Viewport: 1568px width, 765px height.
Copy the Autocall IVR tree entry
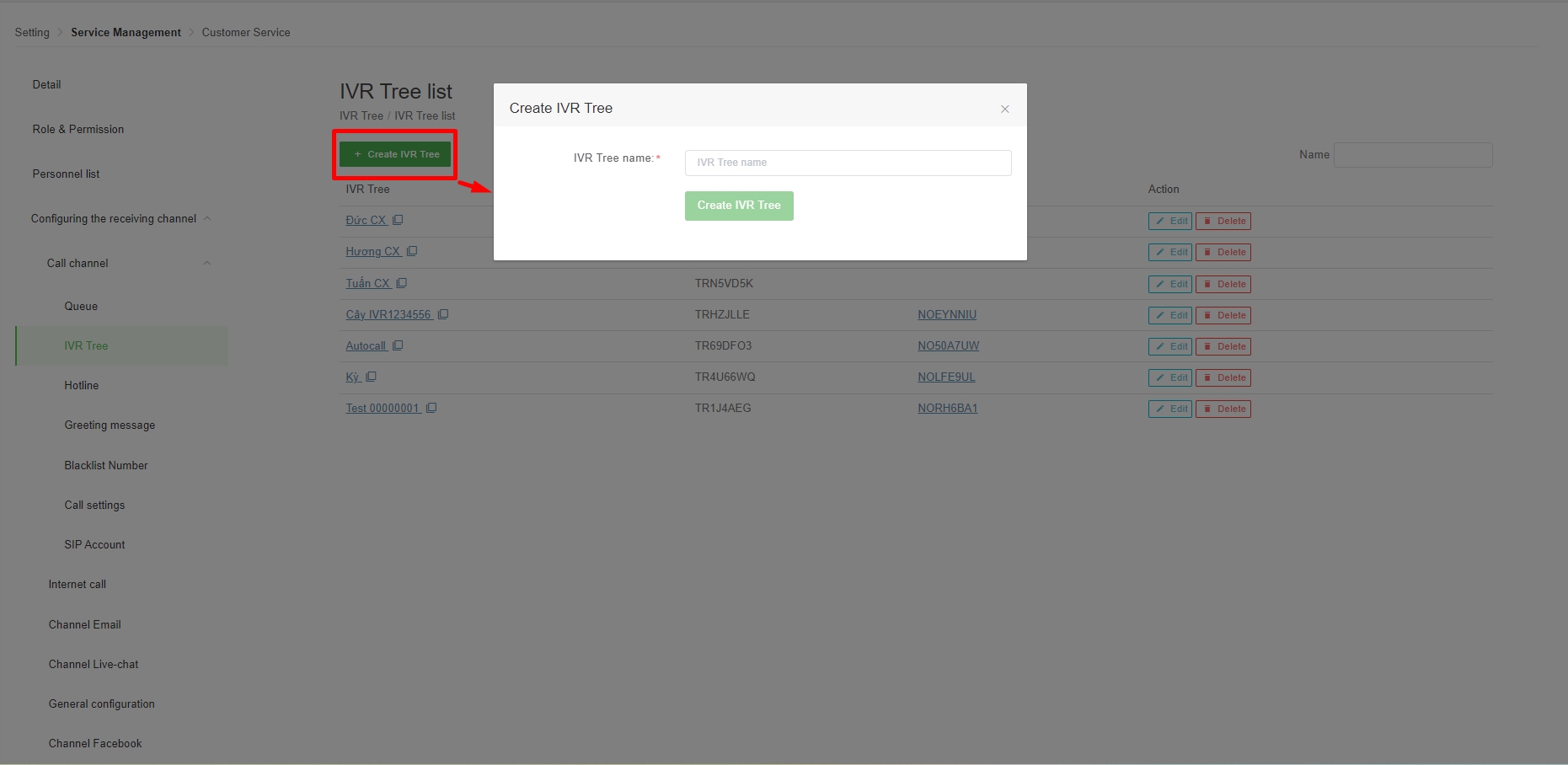click(x=399, y=345)
